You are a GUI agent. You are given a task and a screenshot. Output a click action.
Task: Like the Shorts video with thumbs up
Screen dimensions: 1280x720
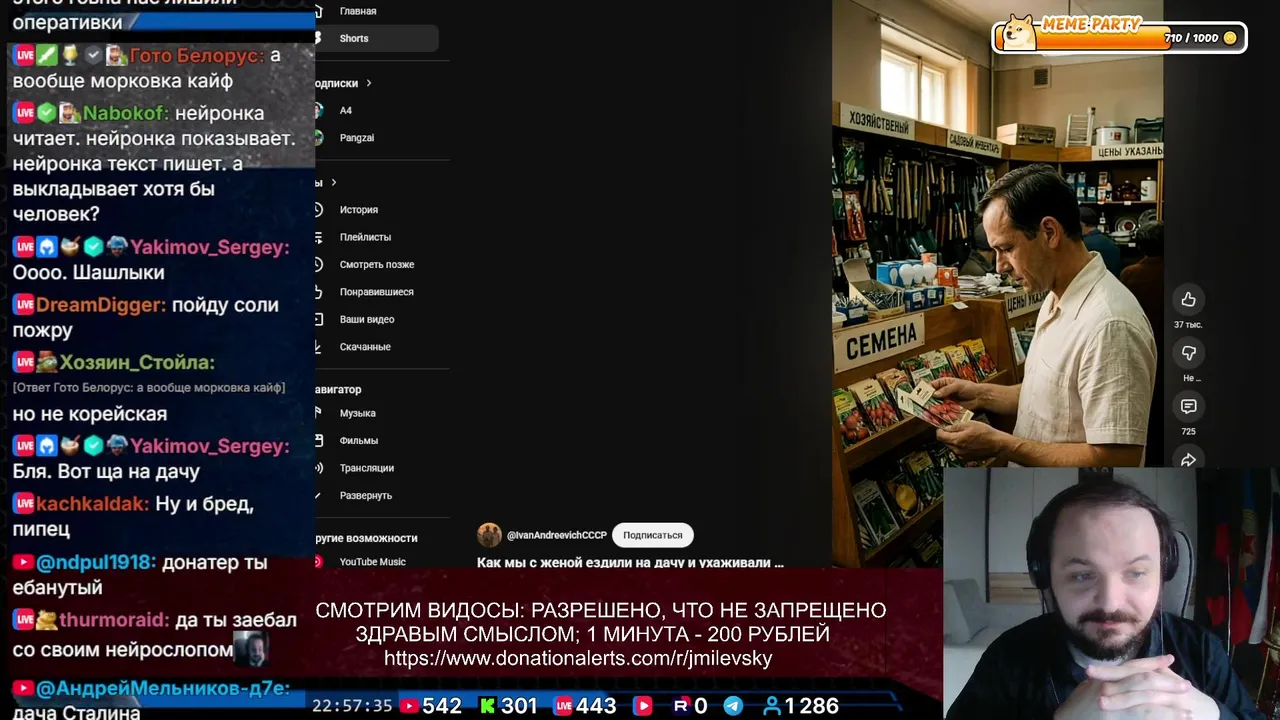(x=1188, y=300)
